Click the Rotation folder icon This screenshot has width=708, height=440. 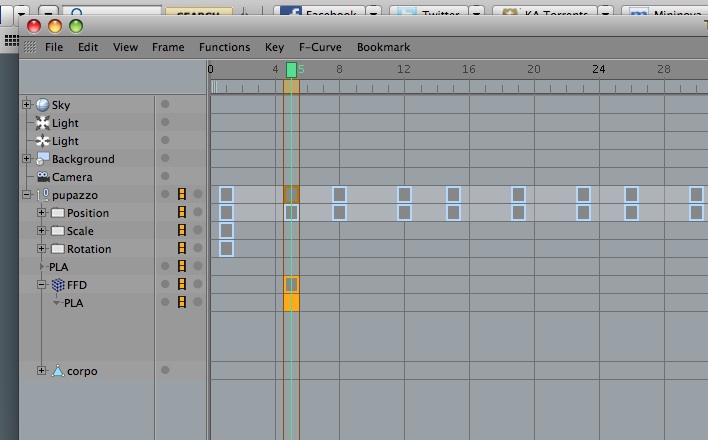58,249
